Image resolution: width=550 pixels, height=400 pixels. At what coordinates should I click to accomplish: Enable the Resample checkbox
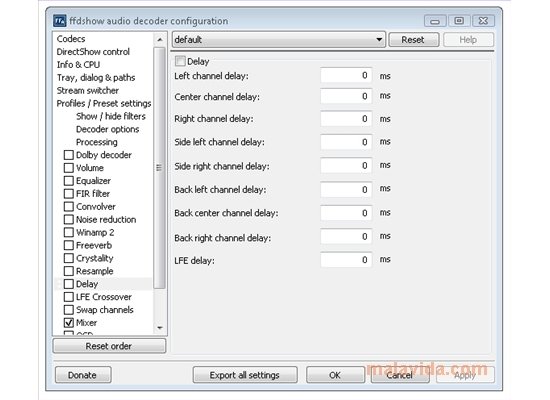pyautogui.click(x=69, y=271)
